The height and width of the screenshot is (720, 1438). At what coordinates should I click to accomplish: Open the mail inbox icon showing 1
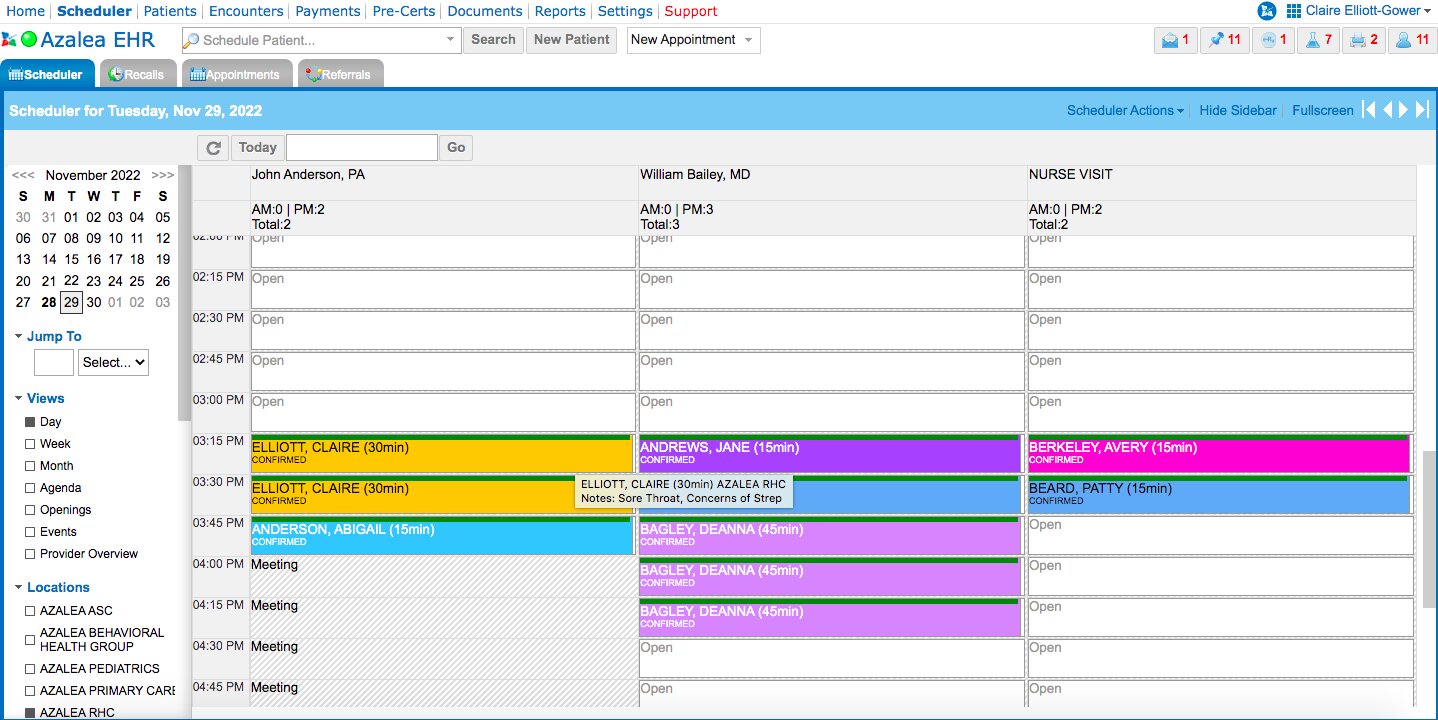click(1175, 40)
